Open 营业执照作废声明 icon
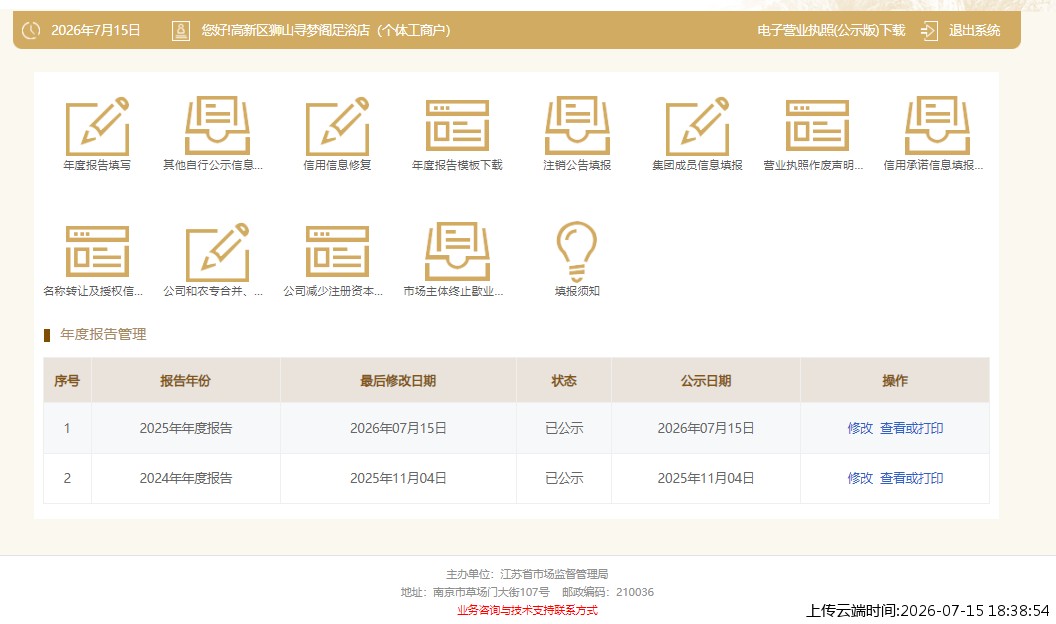The width and height of the screenshot is (1056, 624). coord(817,126)
